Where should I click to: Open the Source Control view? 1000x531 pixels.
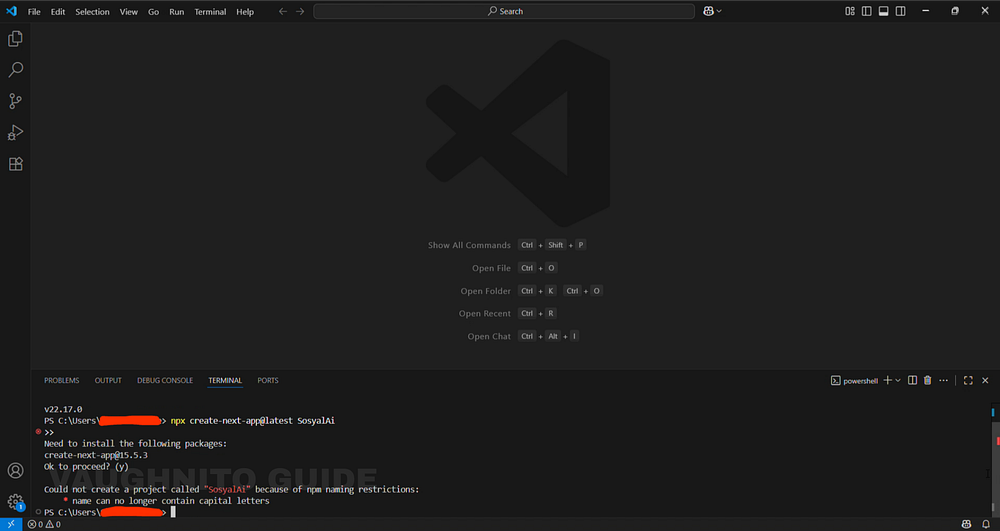coord(15,101)
